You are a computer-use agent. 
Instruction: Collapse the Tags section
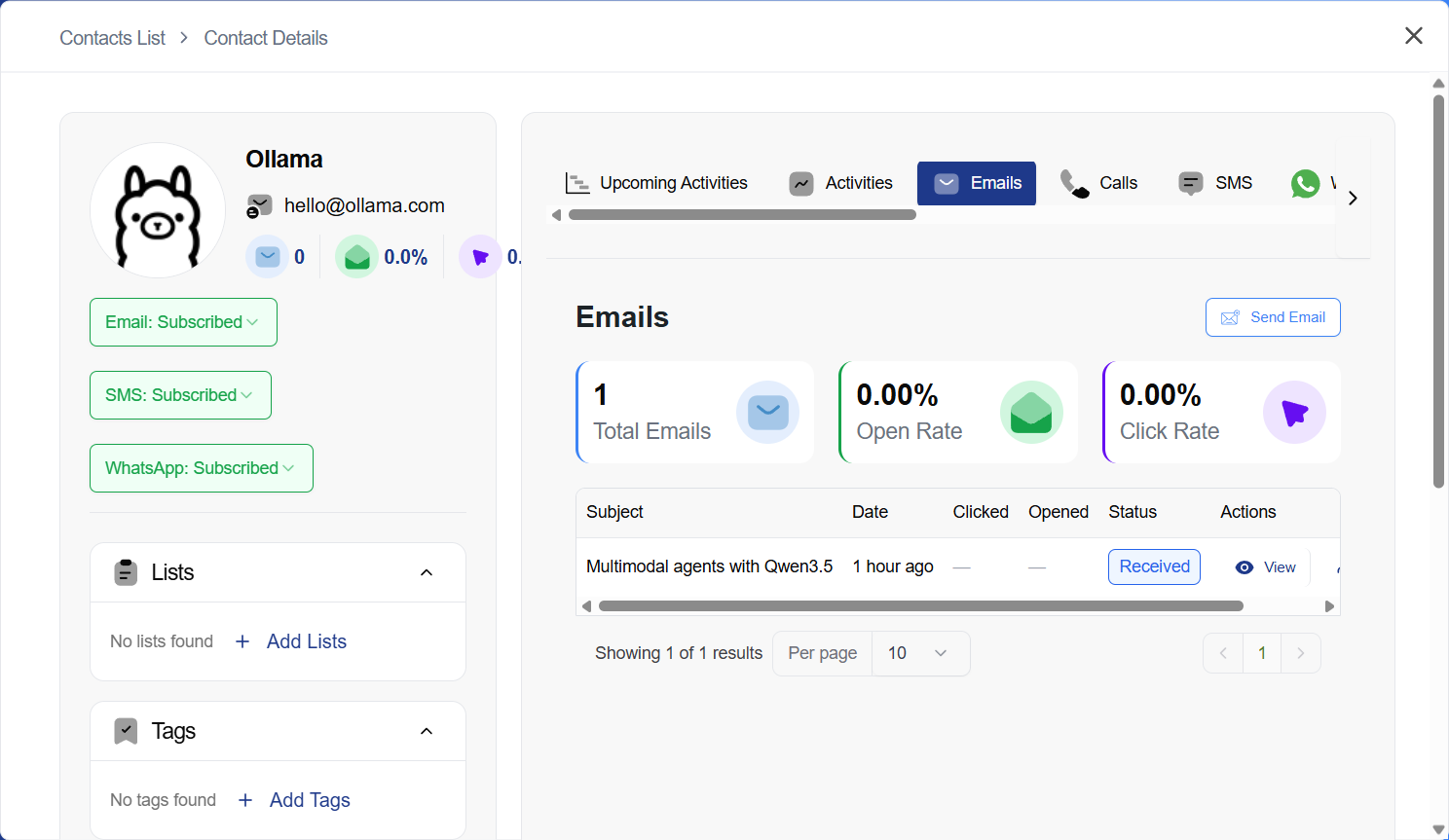[426, 731]
